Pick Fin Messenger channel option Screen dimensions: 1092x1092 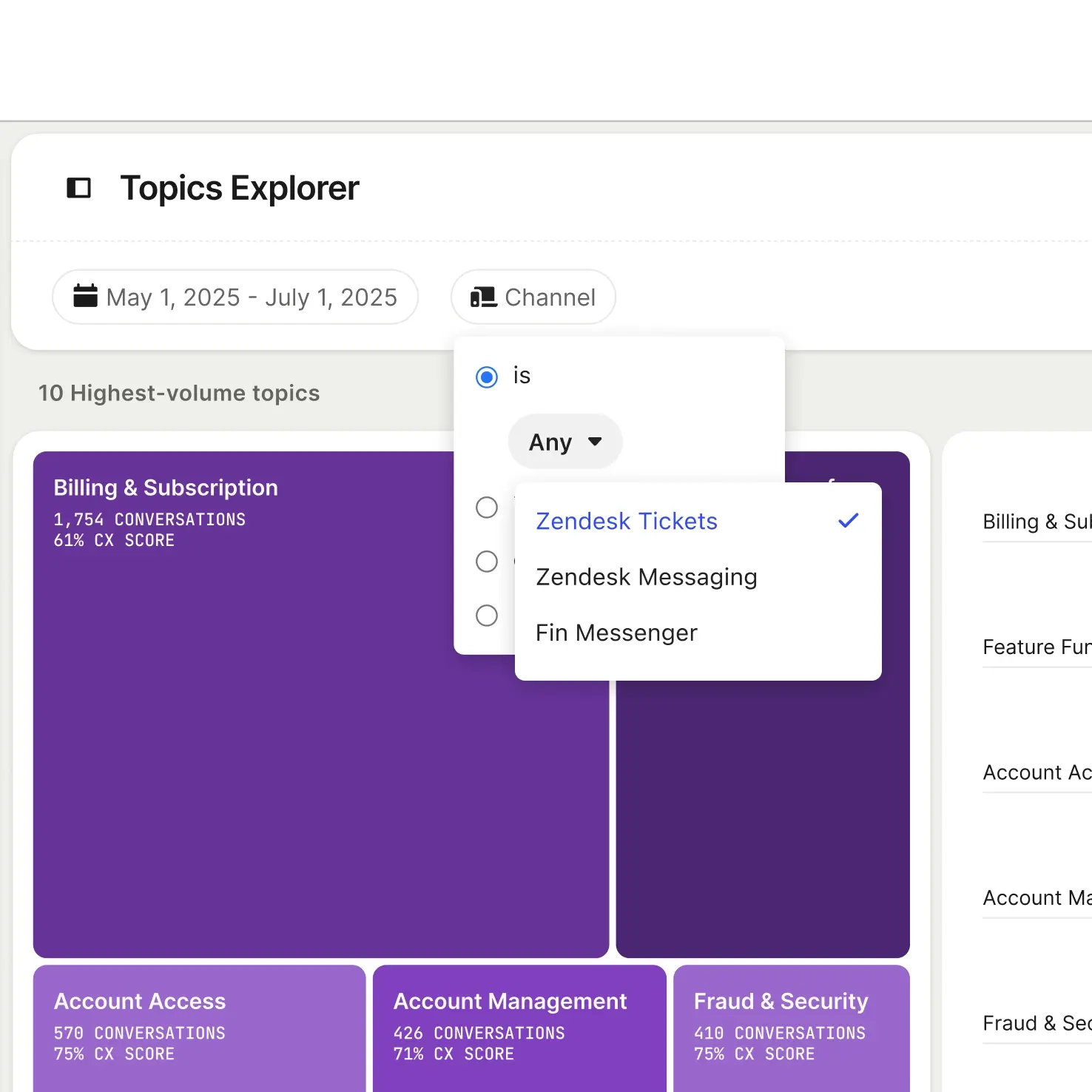(616, 633)
